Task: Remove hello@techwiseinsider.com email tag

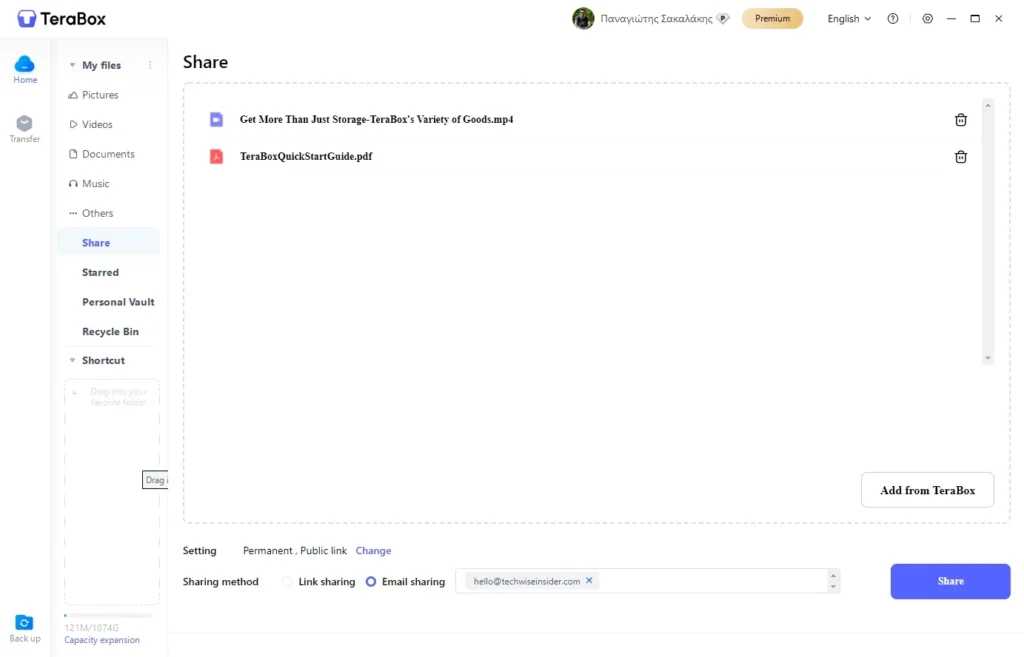Action: click(x=589, y=581)
